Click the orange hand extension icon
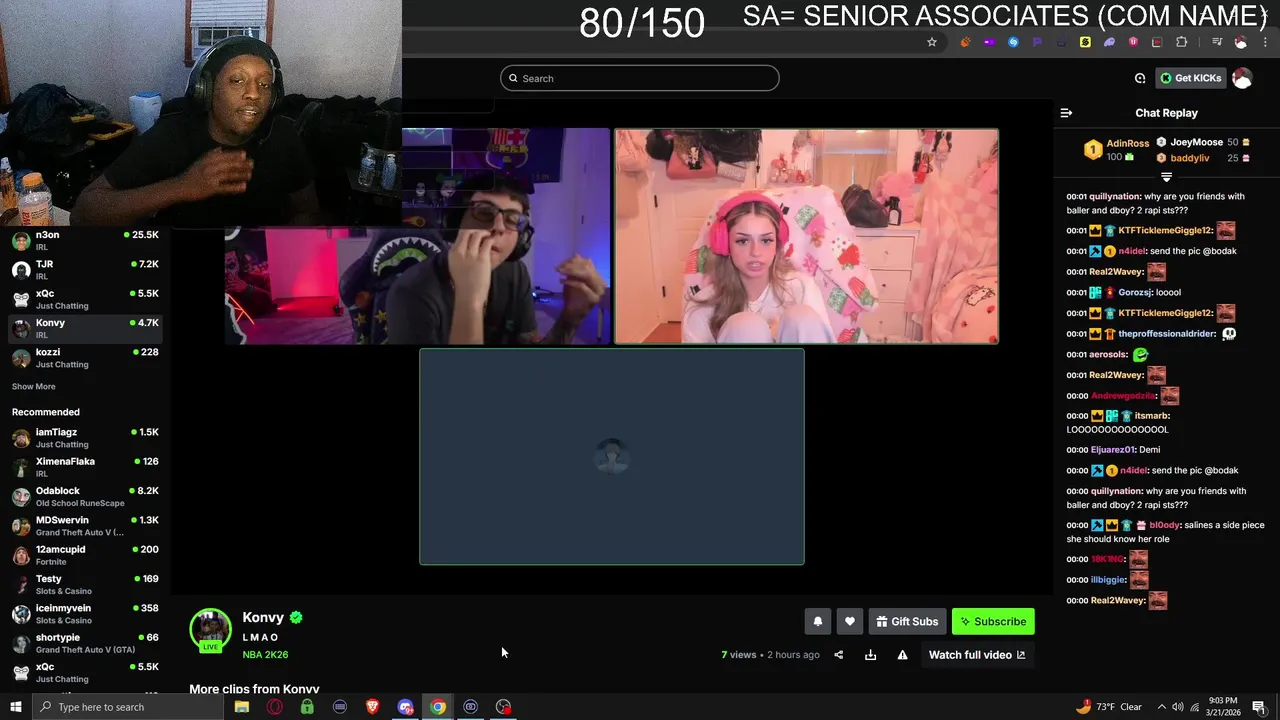 (x=965, y=42)
